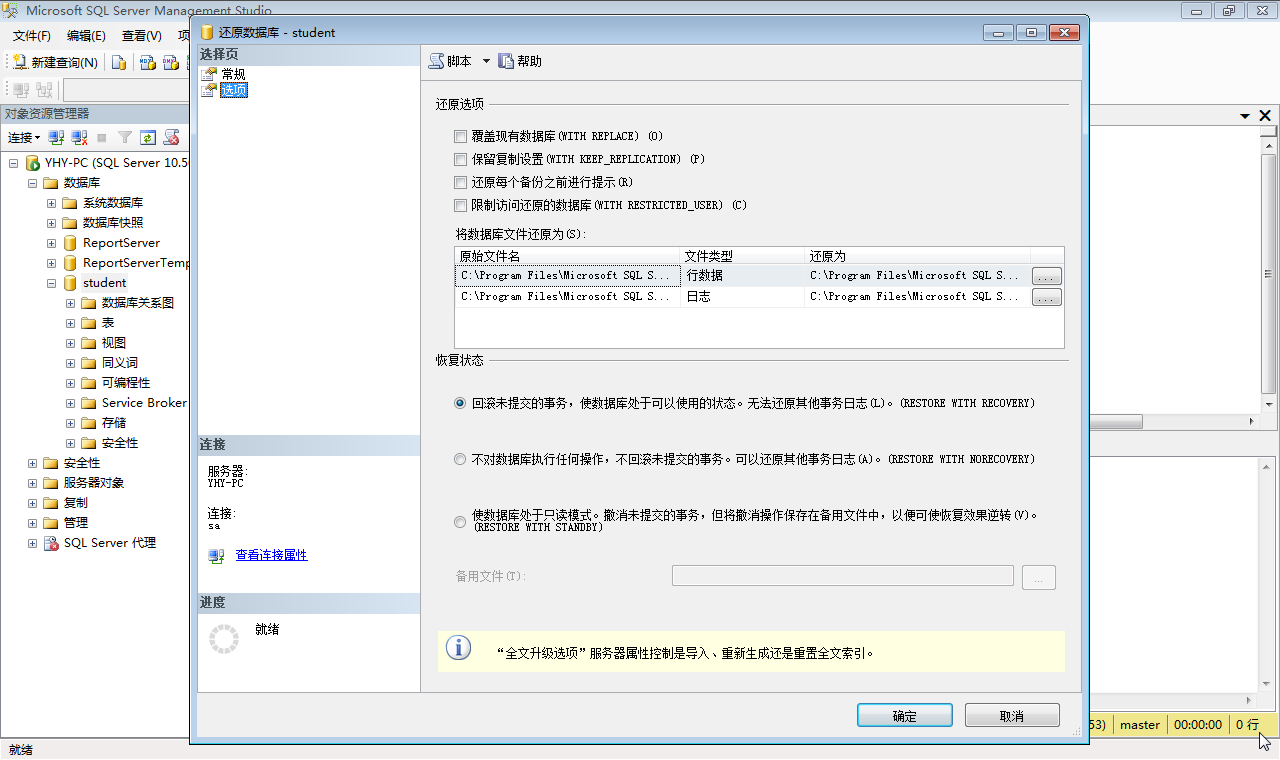Click the 帮助 help icon in dialog toolbar
This screenshot has width=1280, height=760.
(506, 61)
